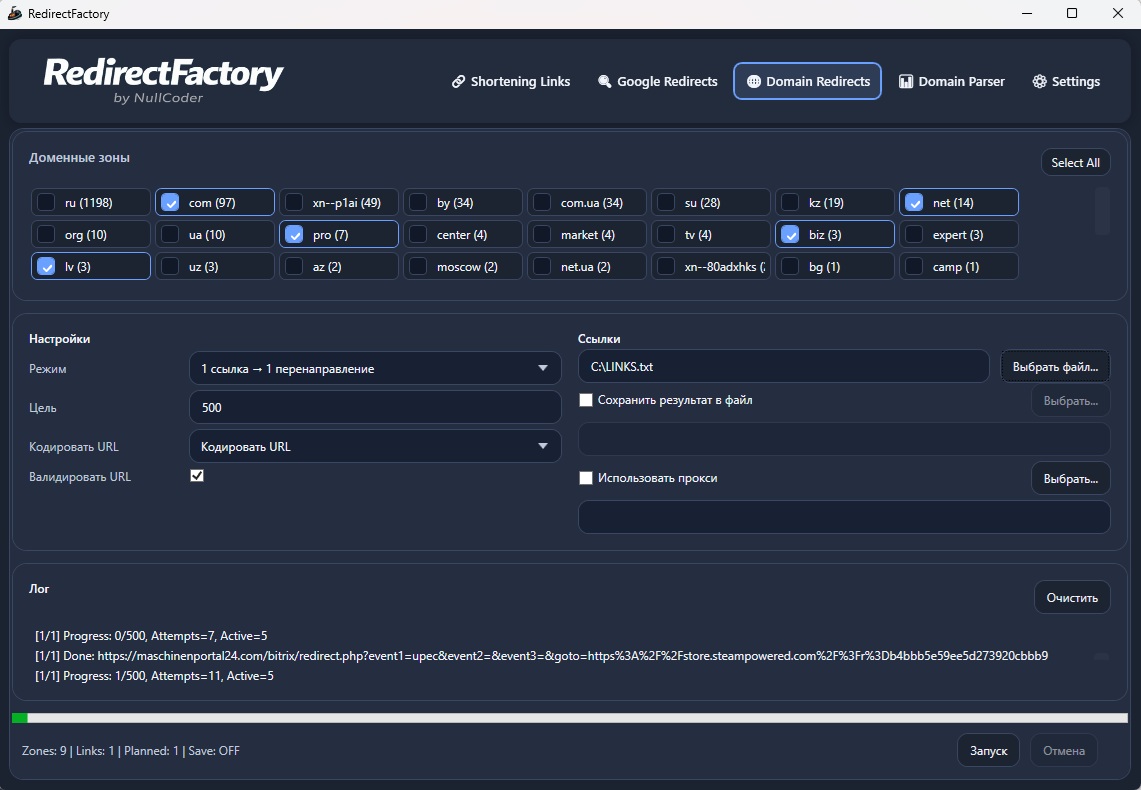Screen dimensions: 1141x790
Task: Toggle the Валидировать URL checkbox
Action: 197,476
